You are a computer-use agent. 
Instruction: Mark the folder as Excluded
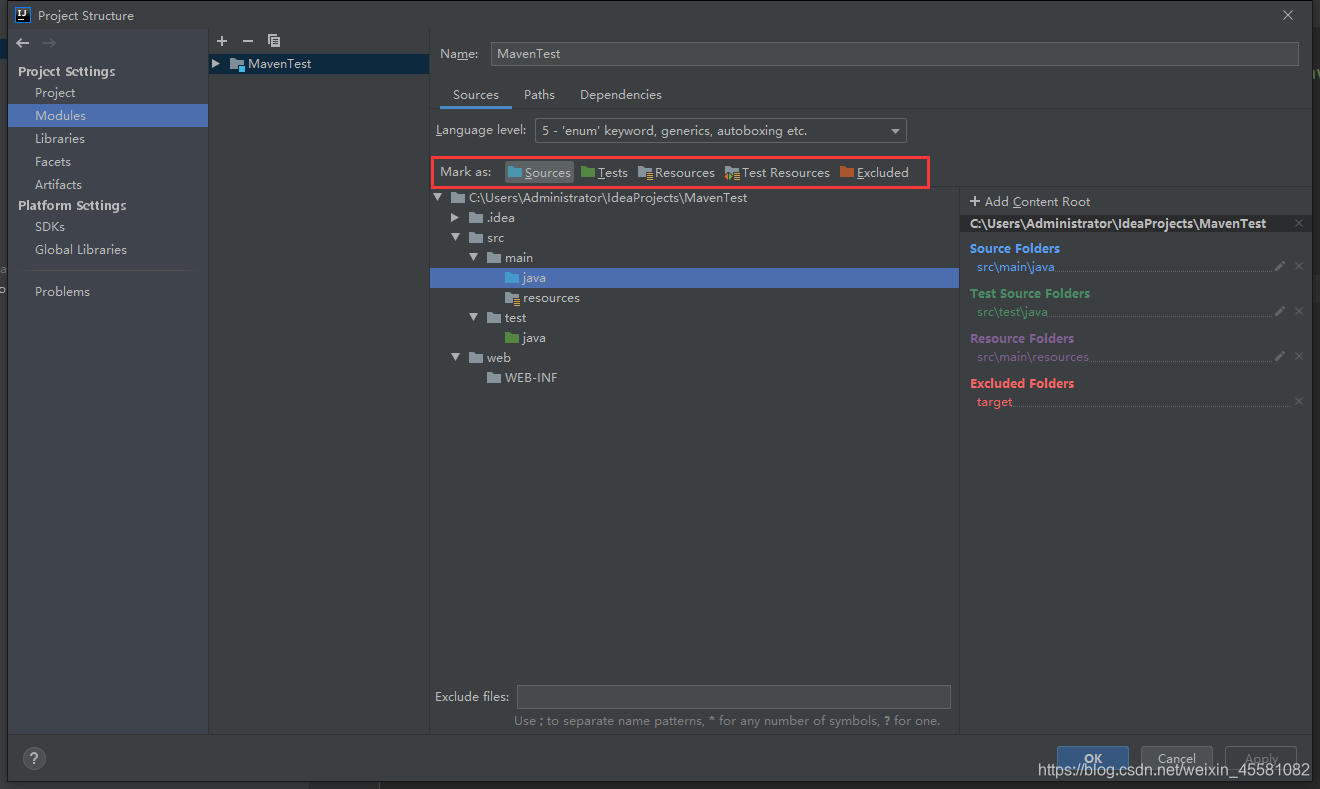click(874, 172)
